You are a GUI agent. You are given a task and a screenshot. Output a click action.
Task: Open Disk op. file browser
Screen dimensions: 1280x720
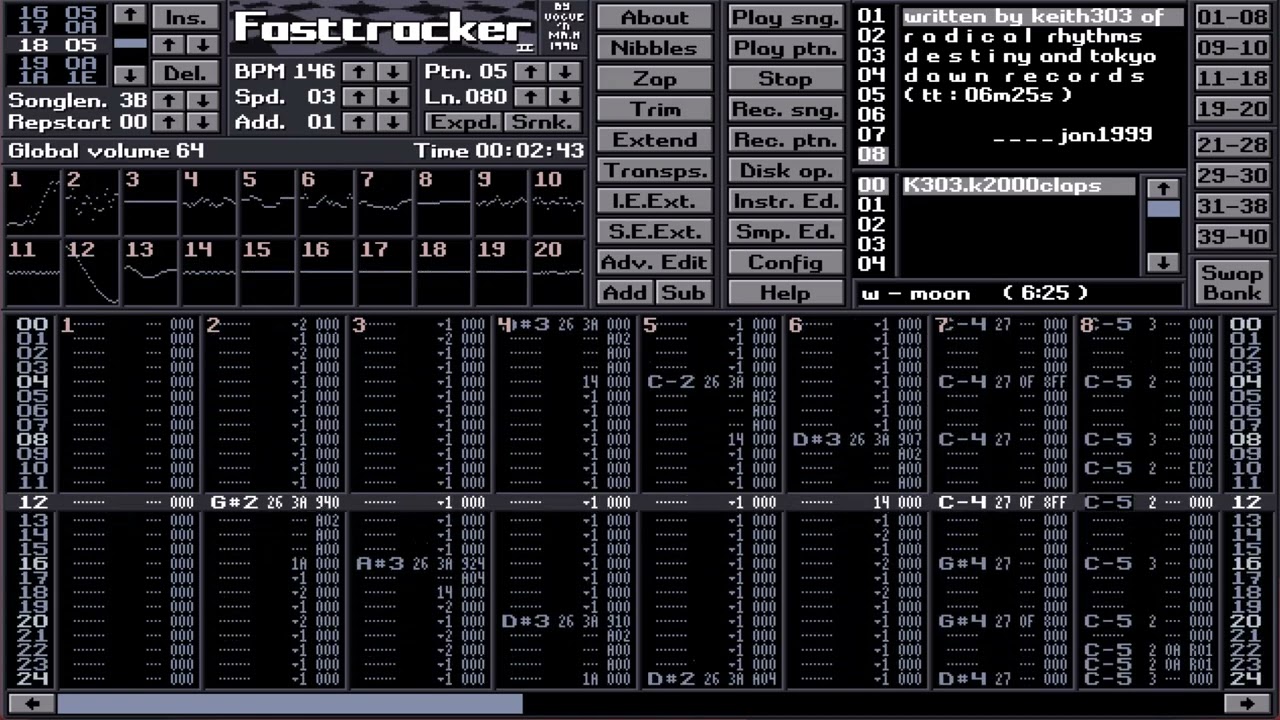click(x=785, y=170)
